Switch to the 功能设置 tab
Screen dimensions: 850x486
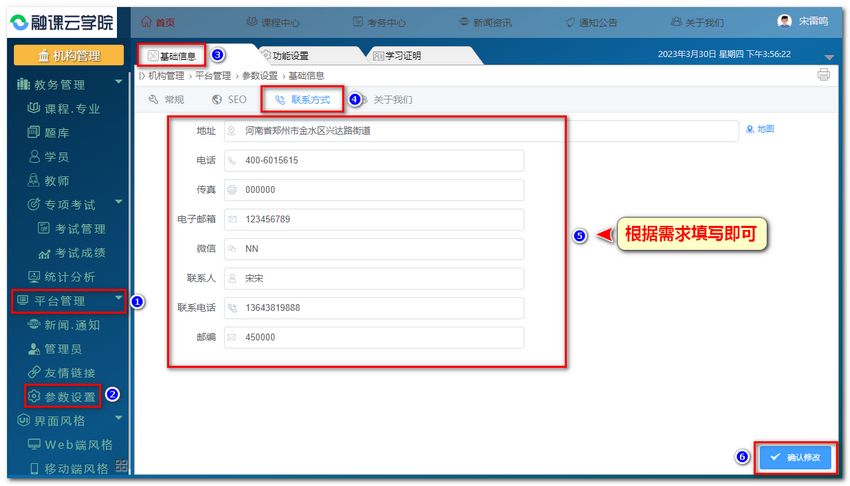(x=285, y=56)
